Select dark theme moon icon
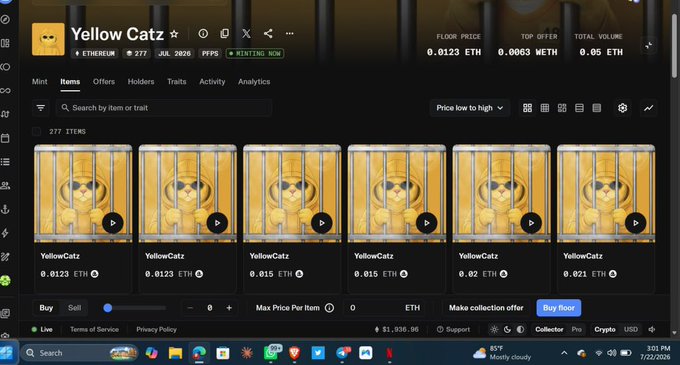 (507, 329)
